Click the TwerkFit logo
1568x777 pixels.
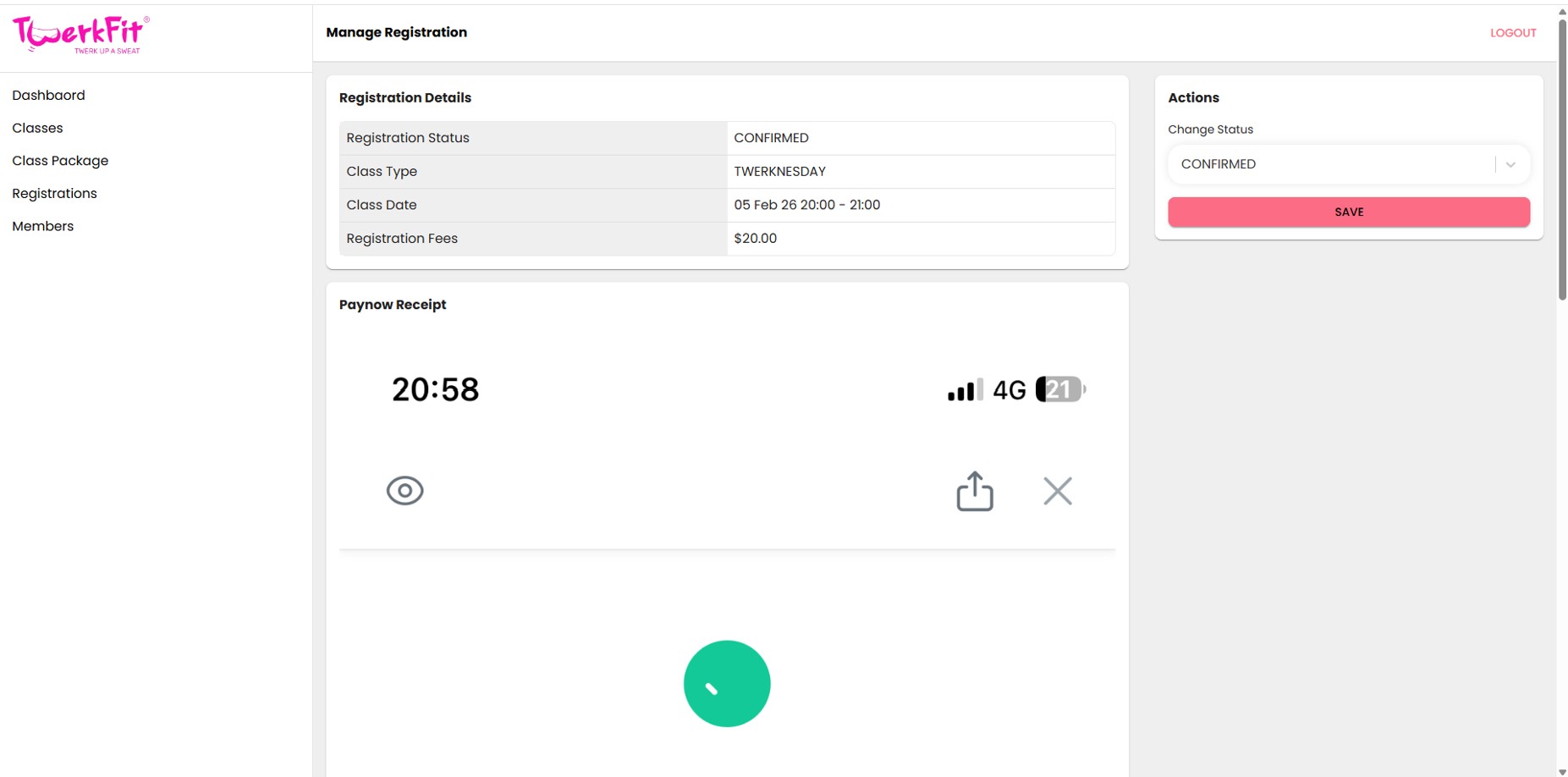[80, 35]
